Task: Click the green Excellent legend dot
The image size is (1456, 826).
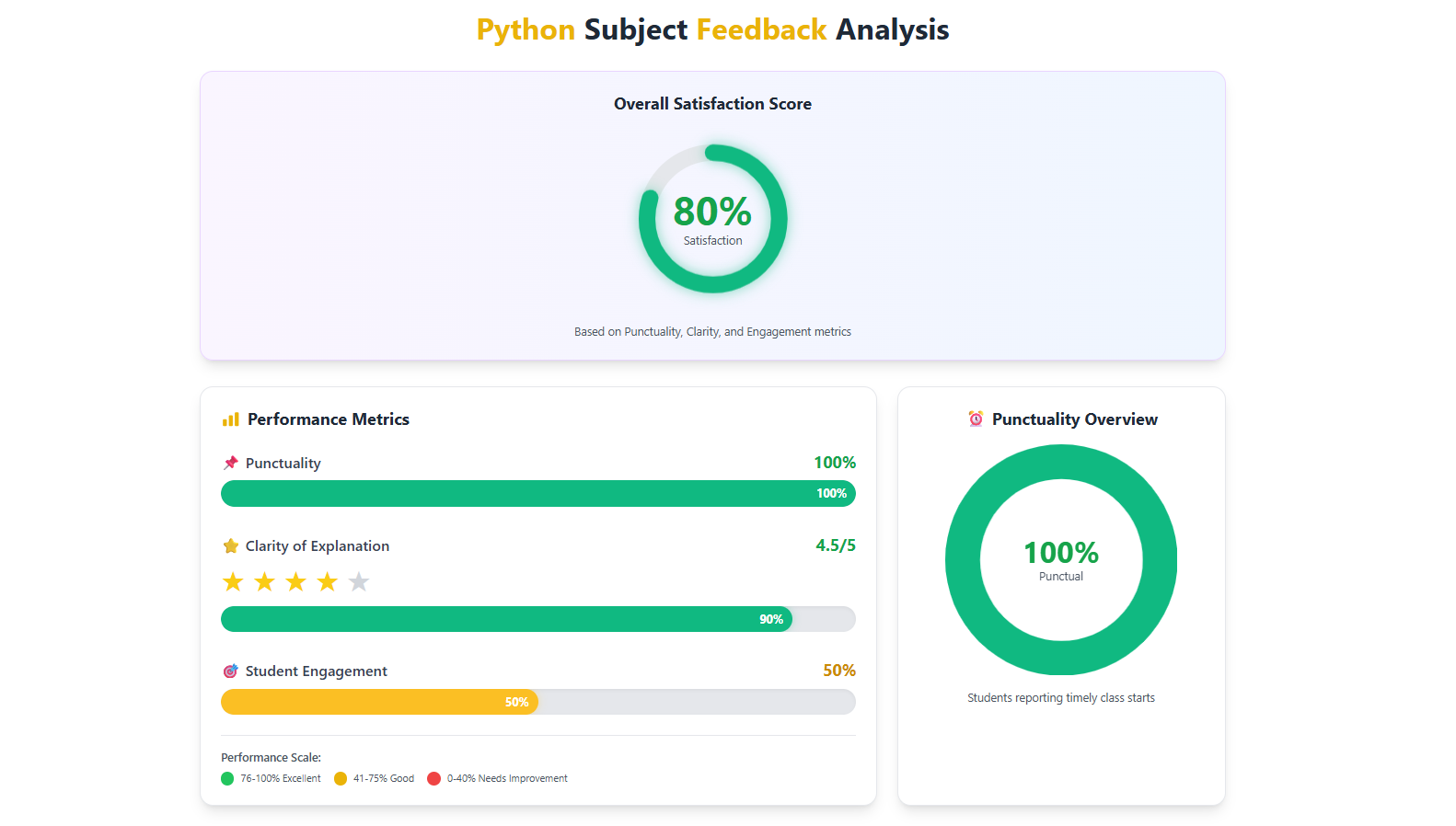Action: pos(227,779)
